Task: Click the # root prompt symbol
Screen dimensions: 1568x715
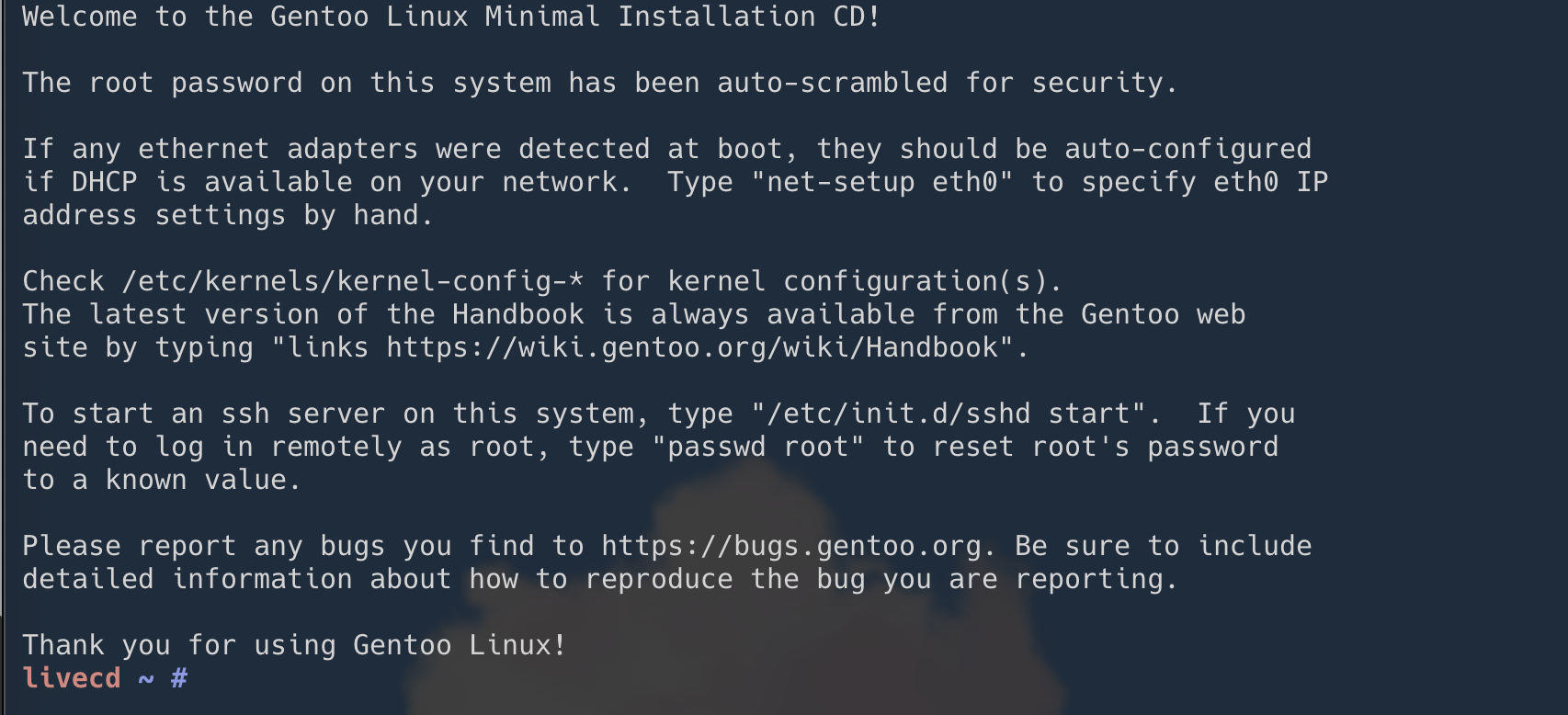Action: [179, 679]
